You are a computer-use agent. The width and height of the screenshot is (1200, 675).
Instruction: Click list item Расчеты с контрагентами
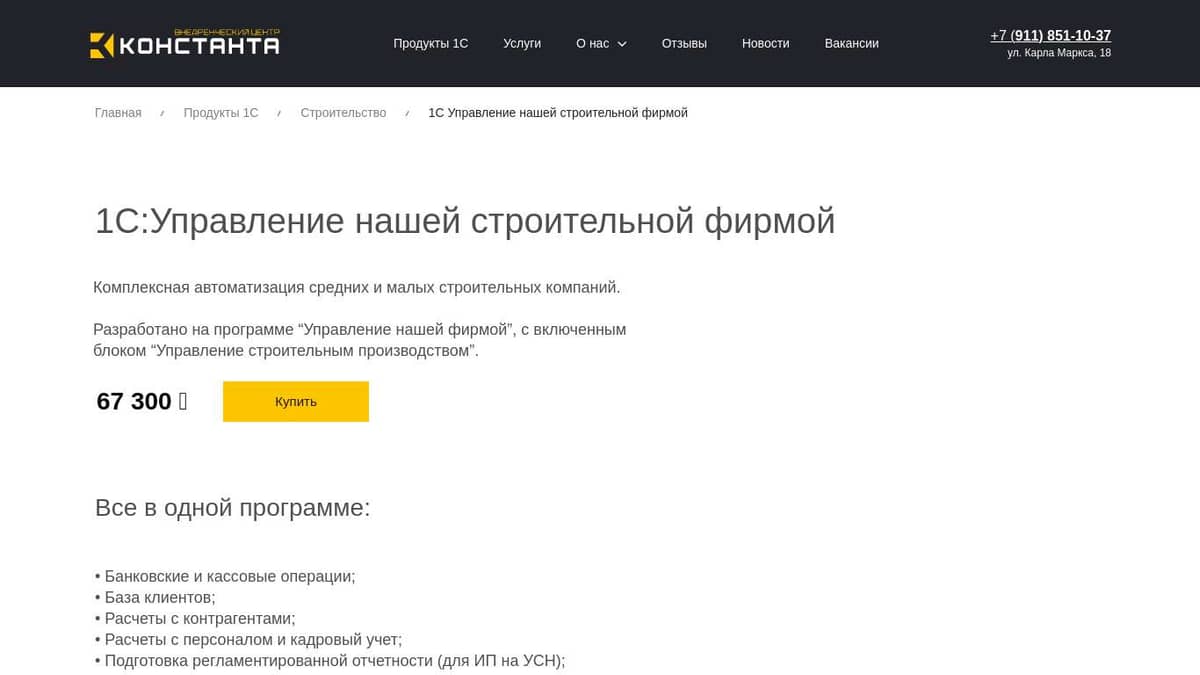(x=195, y=618)
